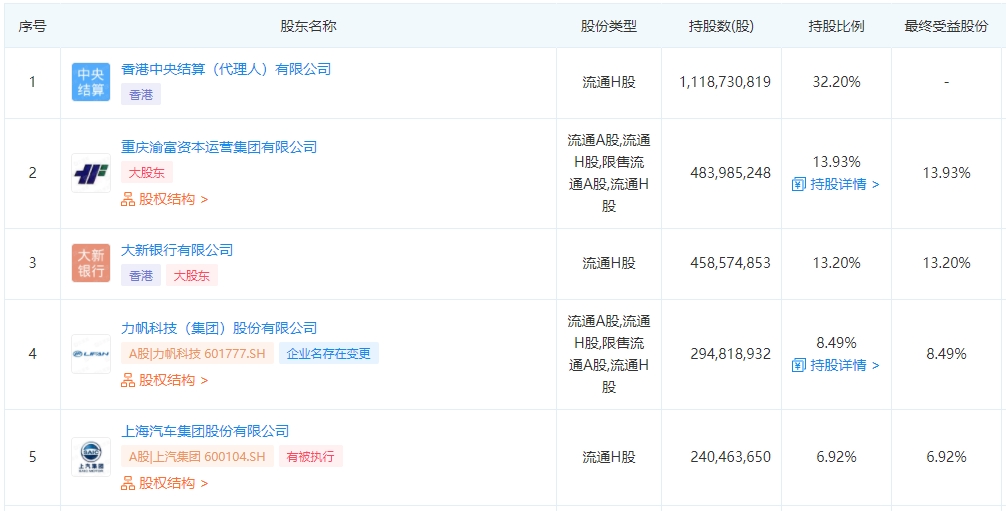Viewport: 1006px width, 511px height.
Task: Click the A股|上汽集团 600104.SH stock tag
Action: (x=197, y=456)
